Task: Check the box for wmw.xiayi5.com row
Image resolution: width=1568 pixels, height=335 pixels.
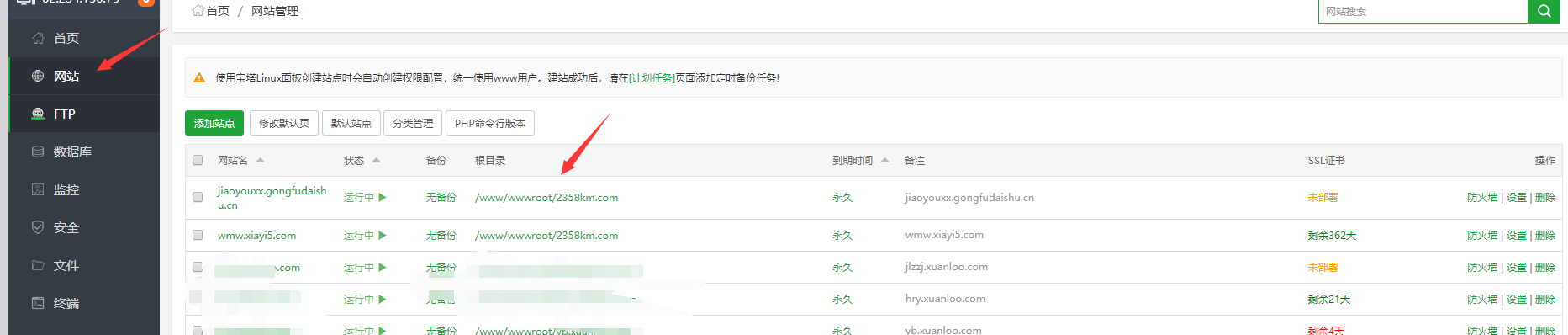Action: [x=198, y=235]
